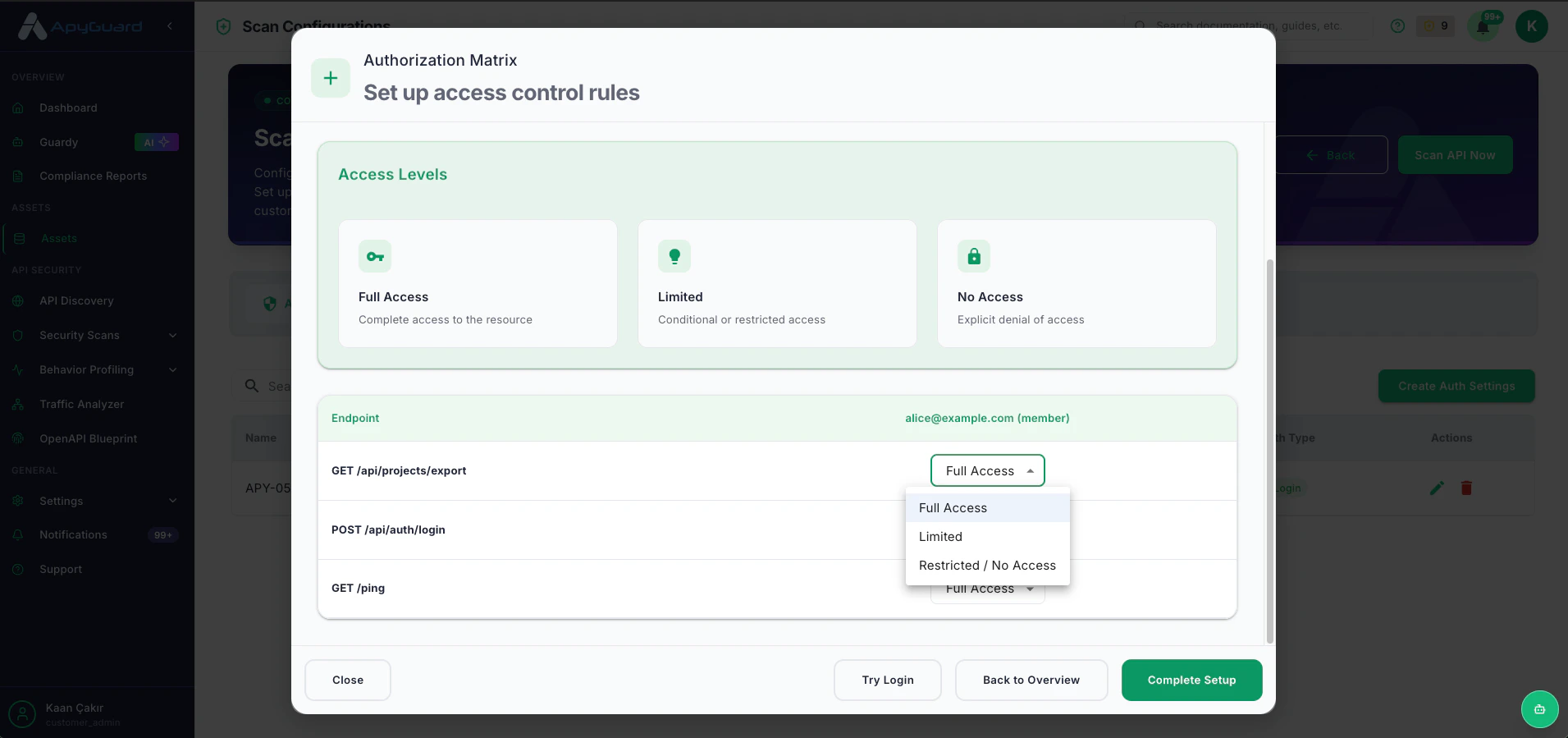Open Guardy via its sidebar icon
1568x738 pixels.
(x=18, y=142)
